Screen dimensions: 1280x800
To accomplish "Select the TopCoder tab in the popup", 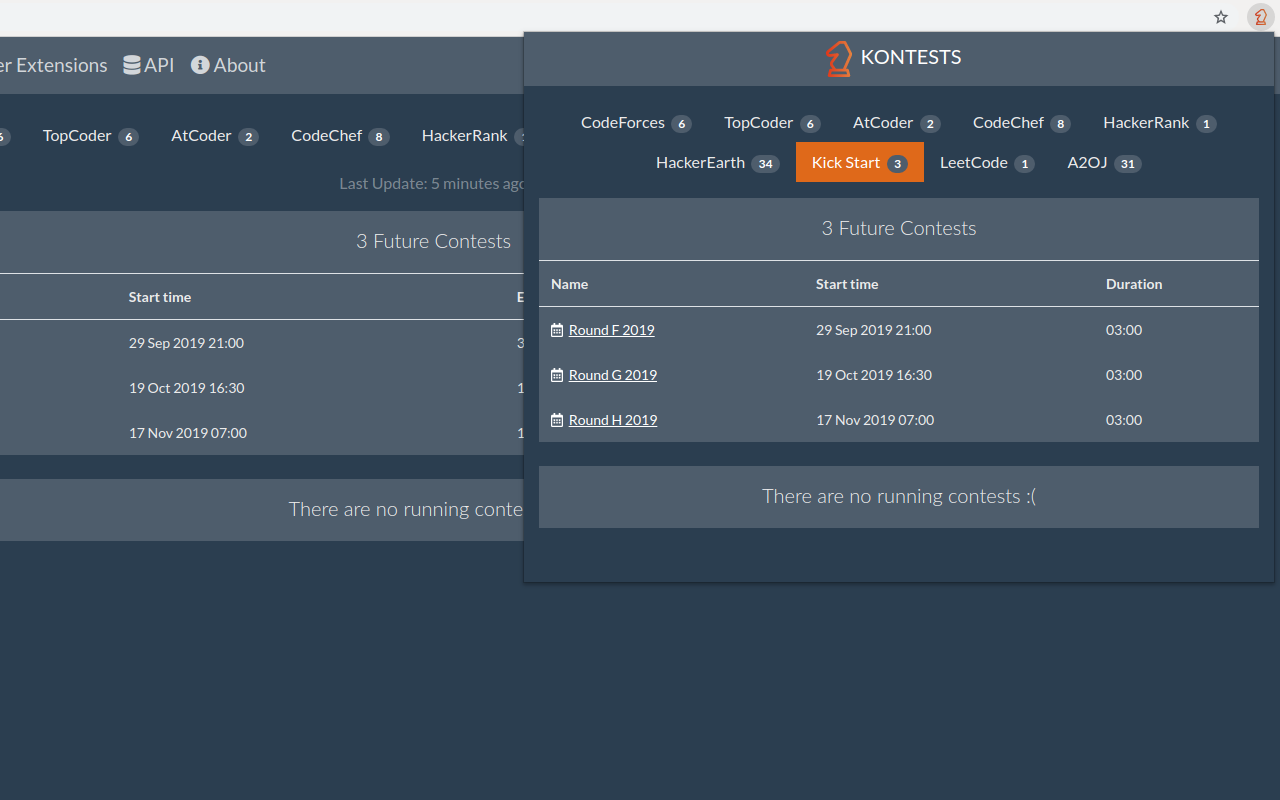I will [772, 123].
